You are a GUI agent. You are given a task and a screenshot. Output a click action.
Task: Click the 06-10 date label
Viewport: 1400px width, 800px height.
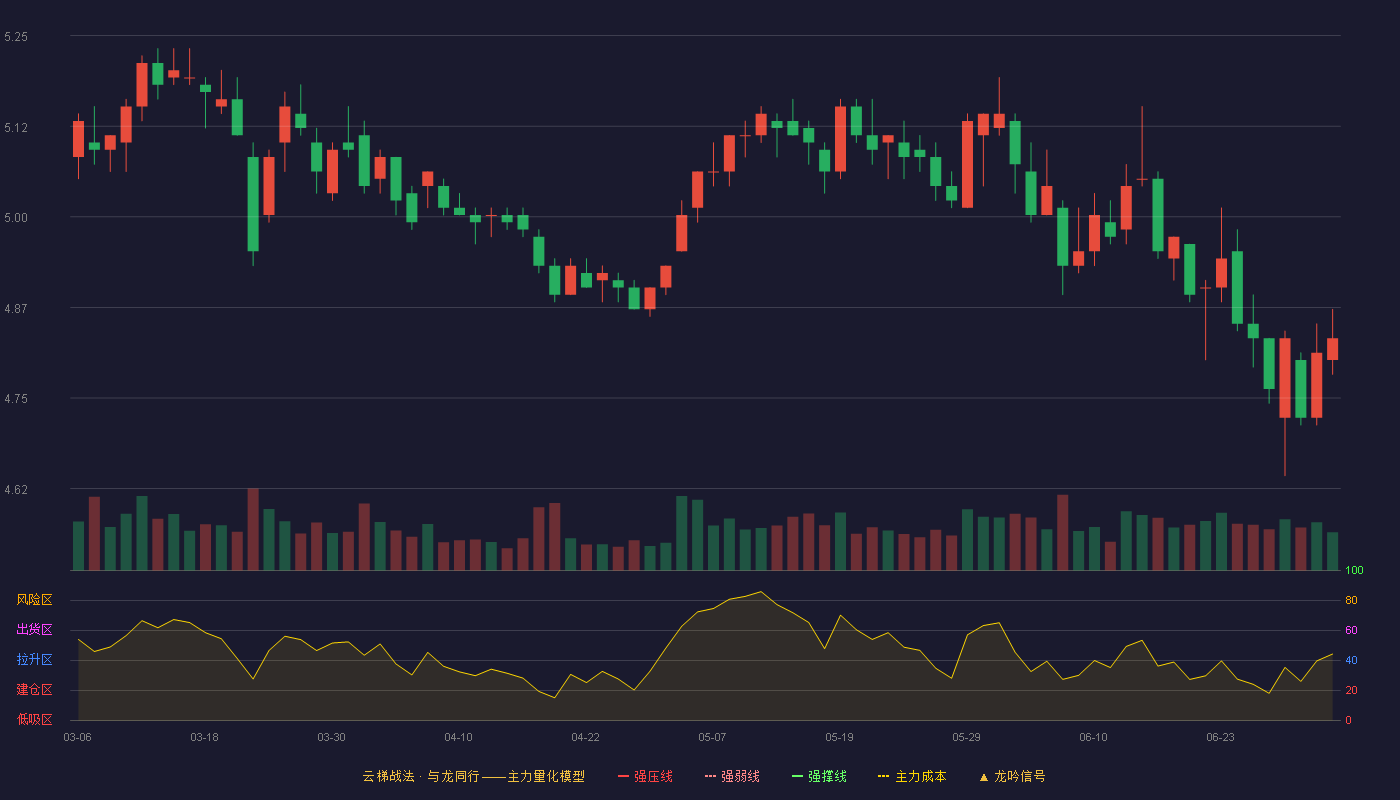pos(1093,737)
